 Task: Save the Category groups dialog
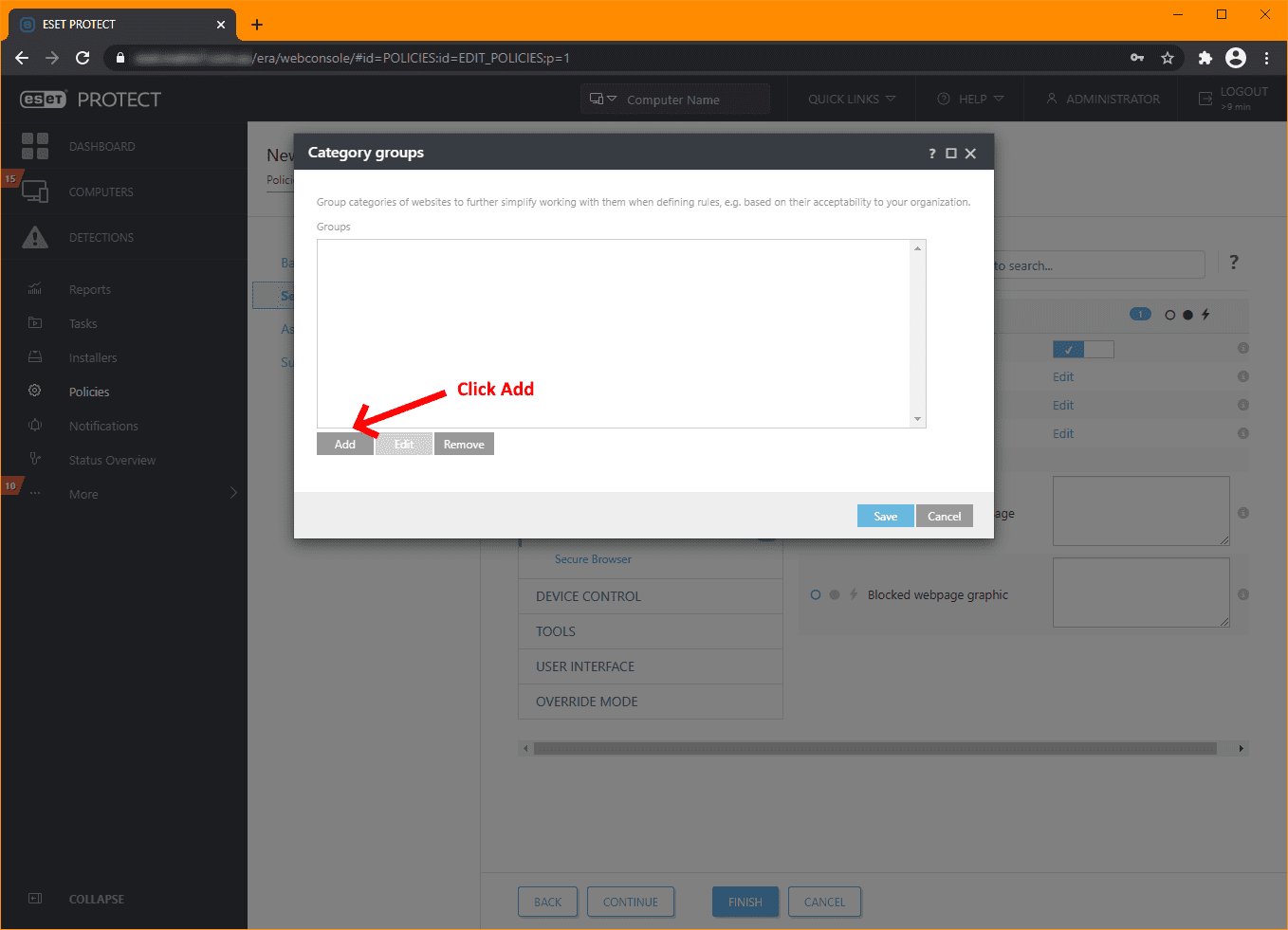point(886,516)
